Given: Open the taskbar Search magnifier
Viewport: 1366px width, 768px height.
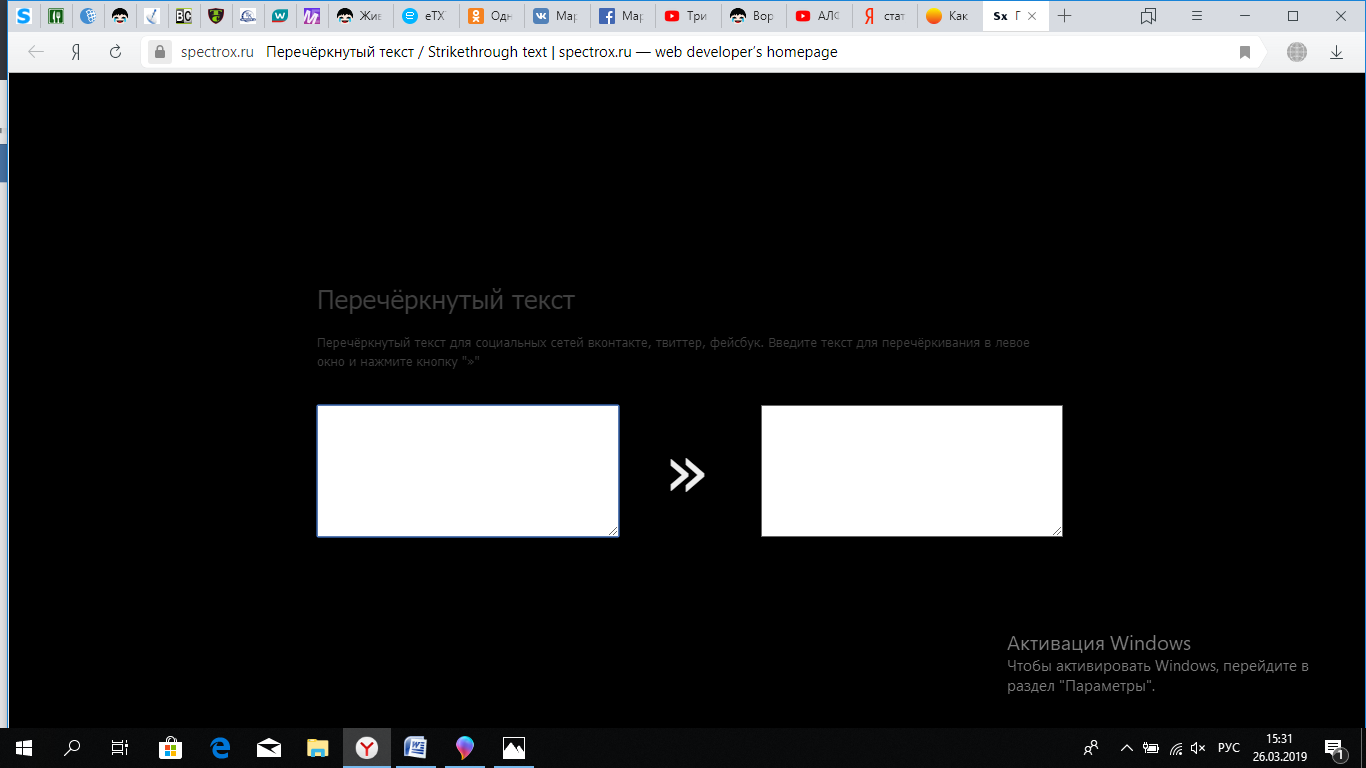Looking at the screenshot, I should (x=72, y=747).
